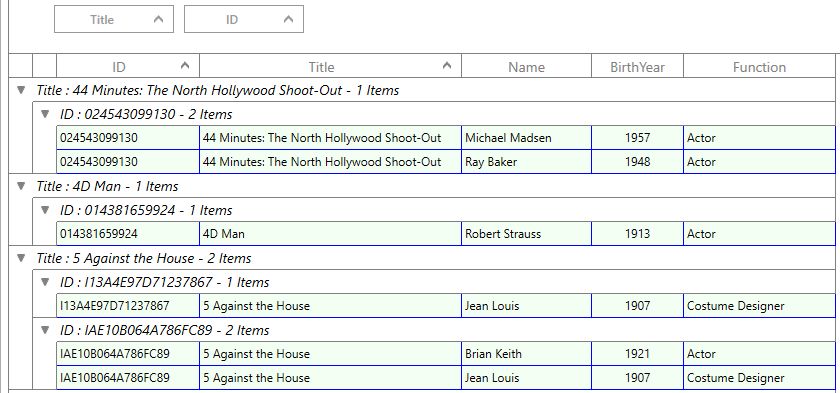Toggle sort arrow on ID group chip
Viewport: 840px width, 393px height.
click(288, 19)
